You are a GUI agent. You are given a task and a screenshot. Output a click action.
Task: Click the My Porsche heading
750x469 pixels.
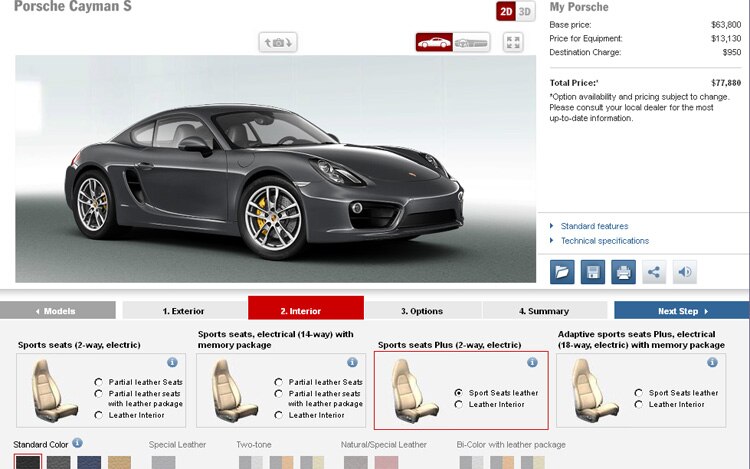coord(579,7)
